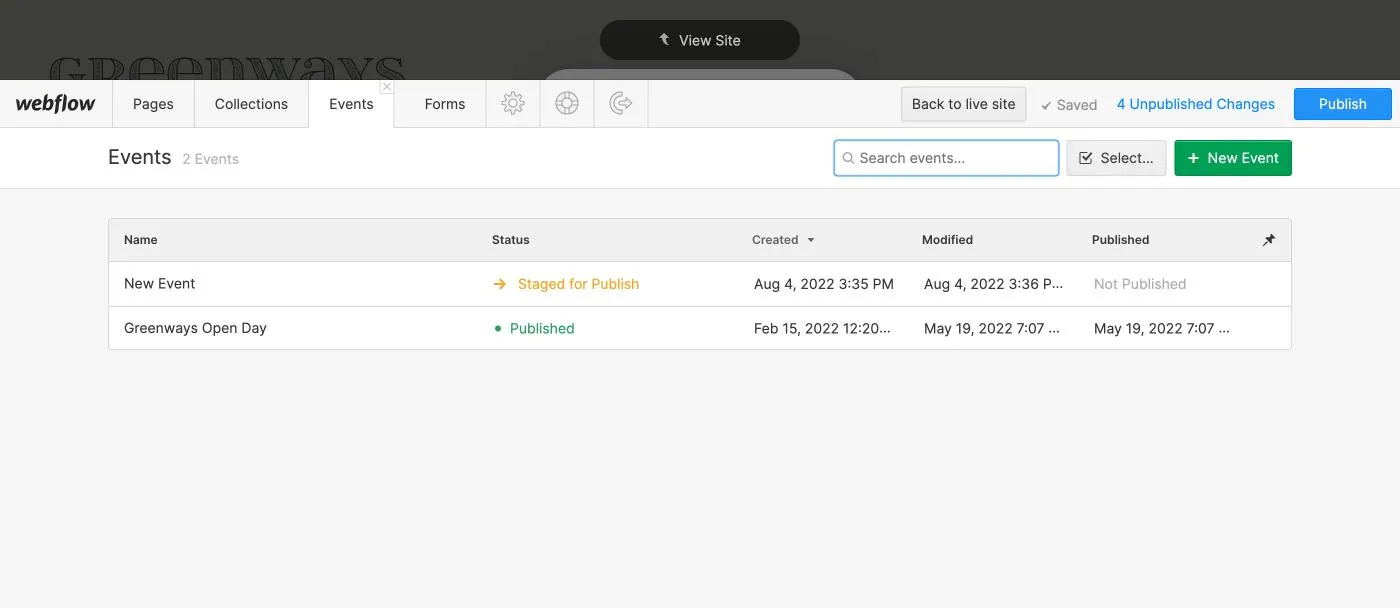Click the Staged for Publish status

[566, 284]
